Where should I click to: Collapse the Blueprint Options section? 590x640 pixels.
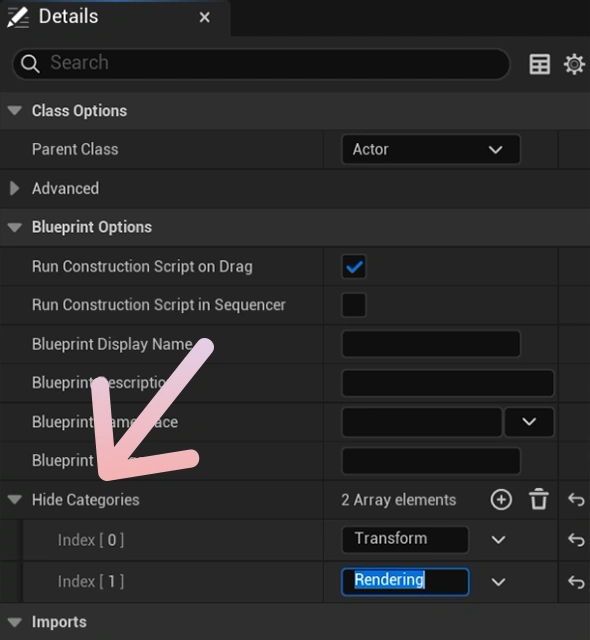pos(15,227)
